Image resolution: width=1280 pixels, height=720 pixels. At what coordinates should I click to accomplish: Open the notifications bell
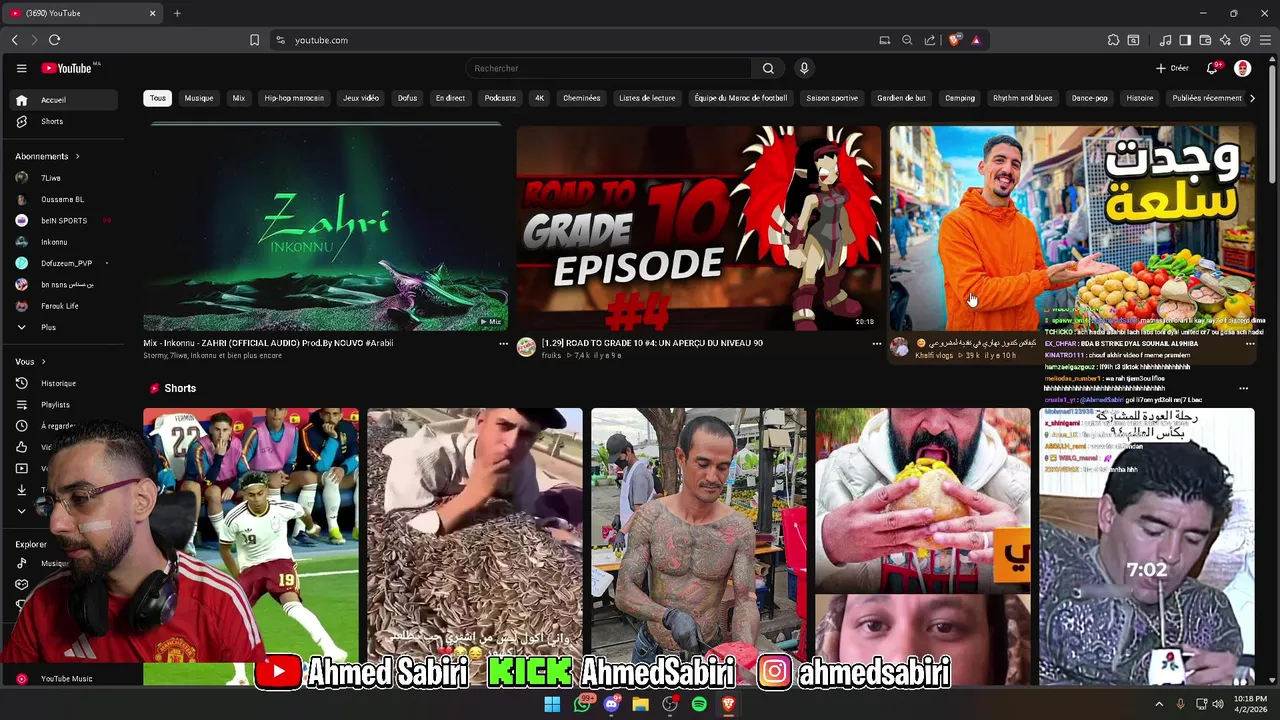coord(1212,68)
